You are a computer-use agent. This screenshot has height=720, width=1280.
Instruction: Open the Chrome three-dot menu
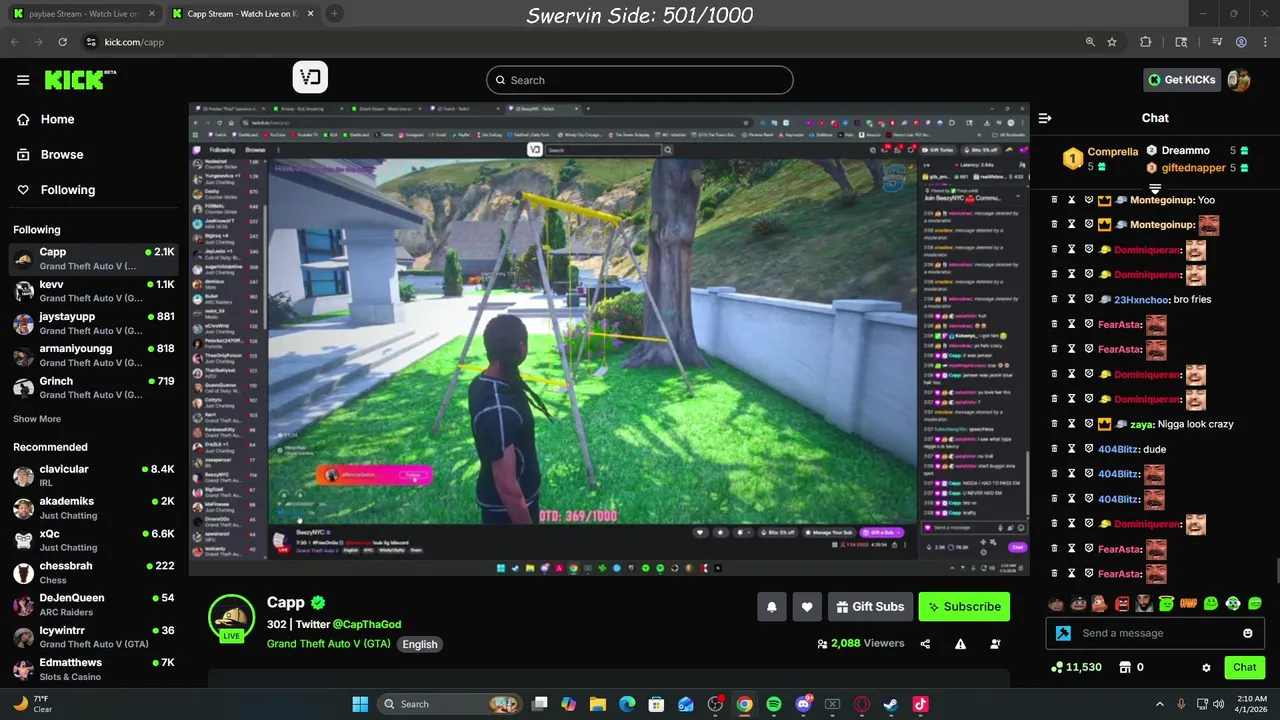click(1265, 42)
